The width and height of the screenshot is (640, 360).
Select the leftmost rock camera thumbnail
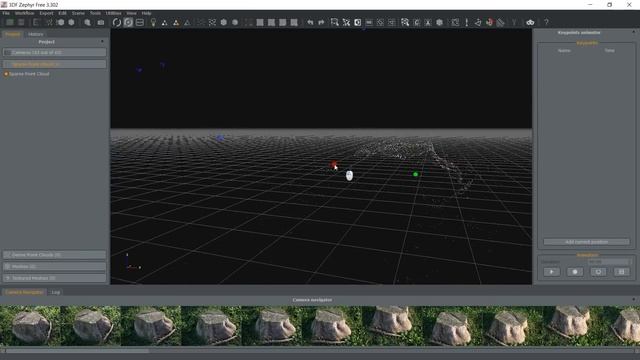(30, 326)
